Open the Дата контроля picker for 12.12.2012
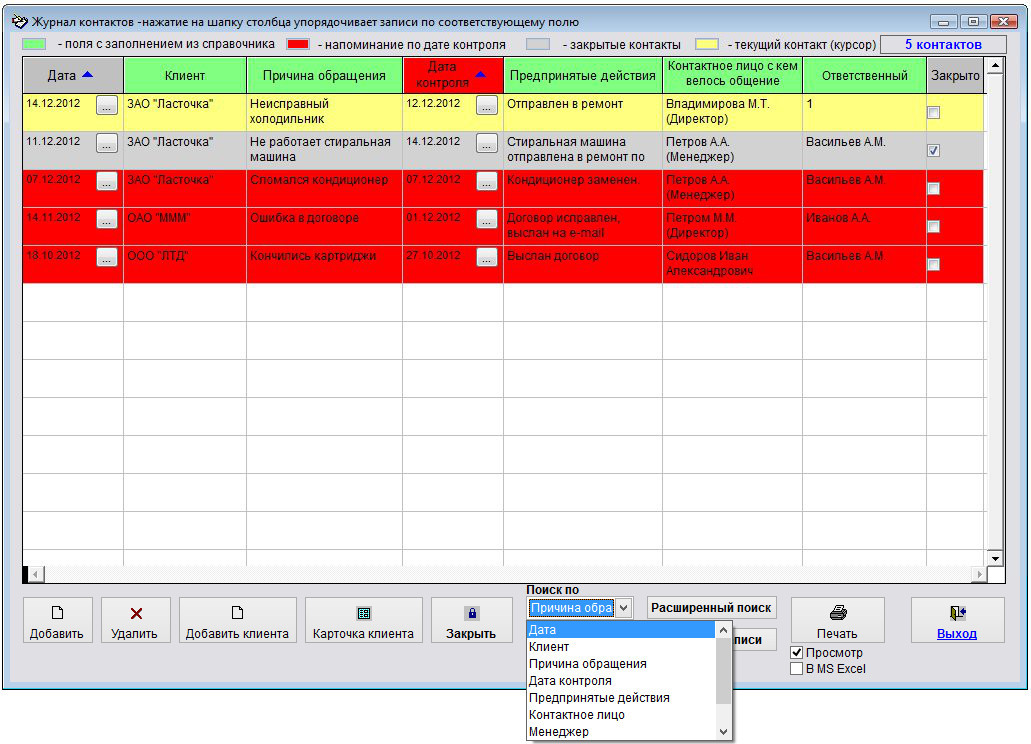Image resolution: width=1031 pixels, height=744 pixels. click(487, 105)
